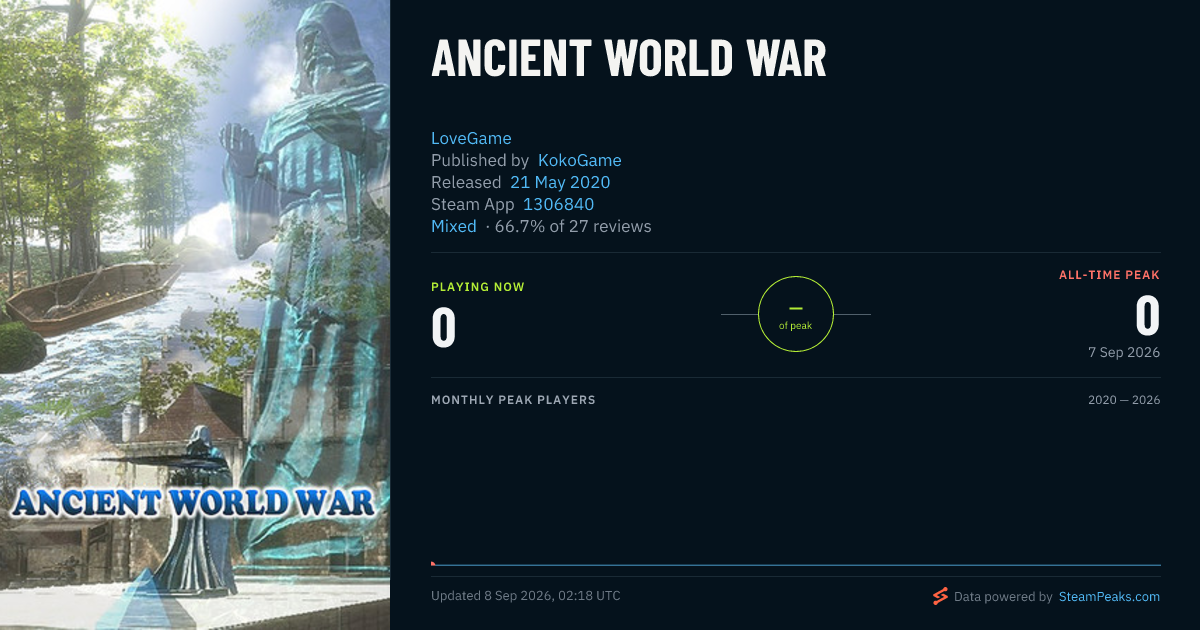Click the Monthly Peak Players heading

(513, 400)
